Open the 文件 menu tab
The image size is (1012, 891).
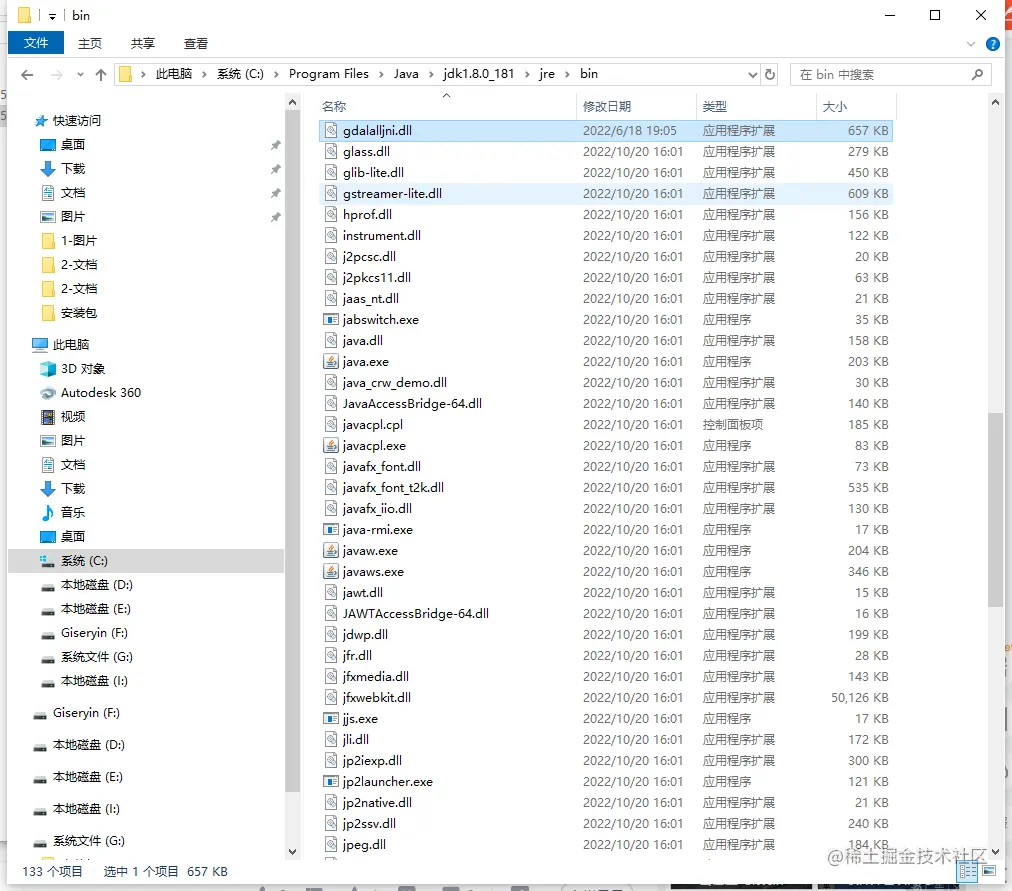pyautogui.click(x=35, y=43)
